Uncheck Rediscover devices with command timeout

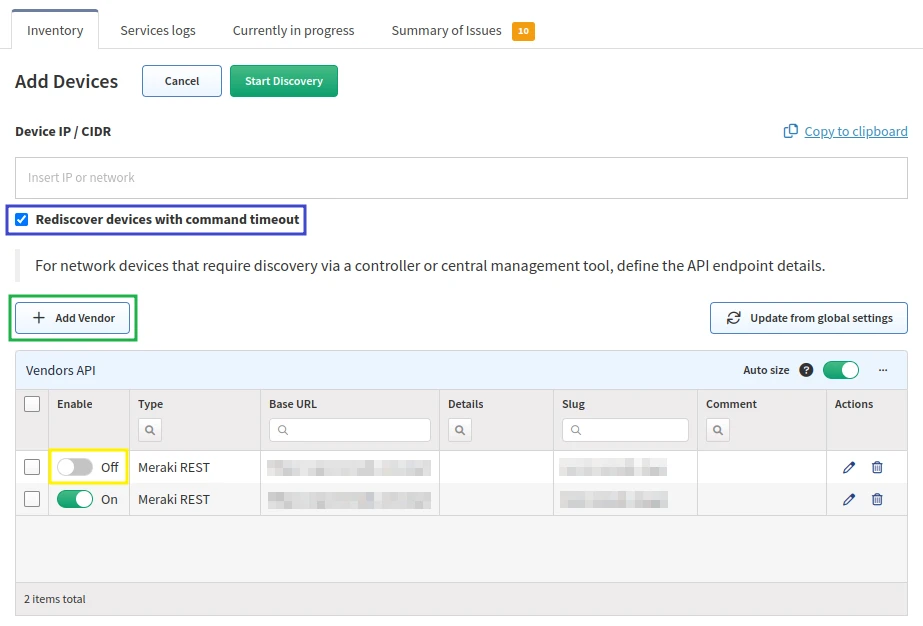click(x=22, y=219)
